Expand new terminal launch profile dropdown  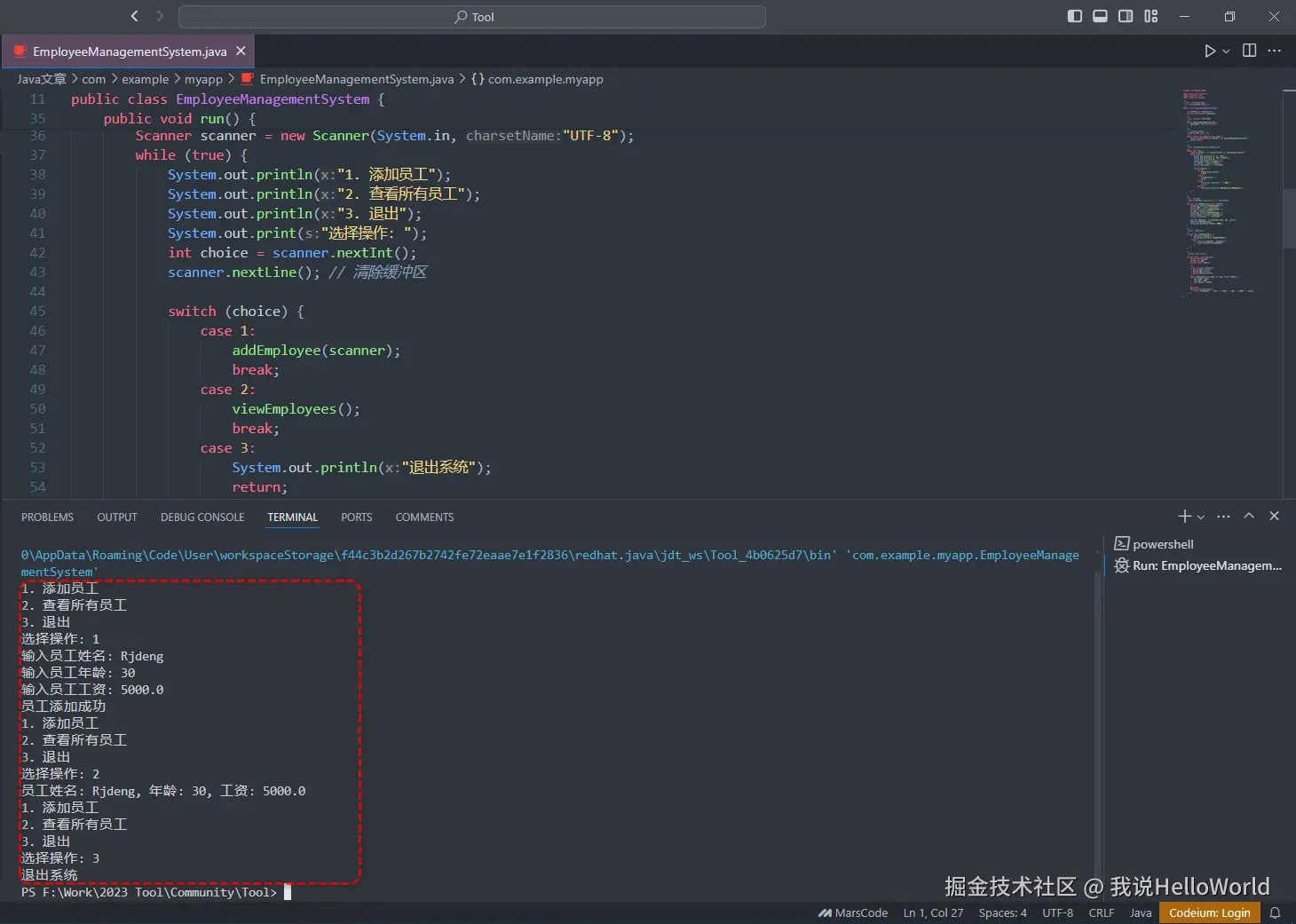(x=1201, y=517)
